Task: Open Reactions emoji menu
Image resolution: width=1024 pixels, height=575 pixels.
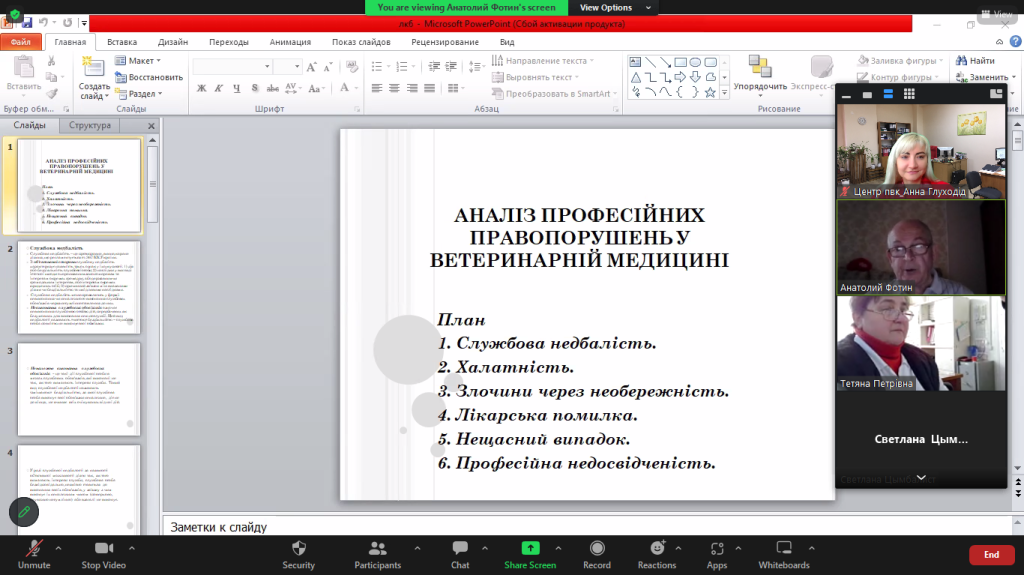Action: coord(656,549)
